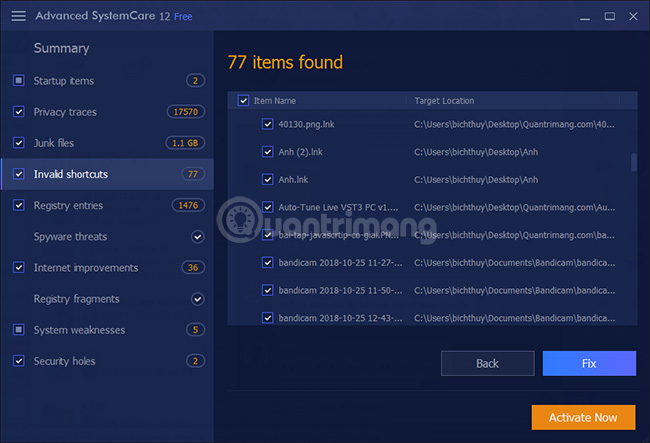The width and height of the screenshot is (650, 443).
Task: Click the Invalid shortcuts 77 badge
Action: click(193, 174)
